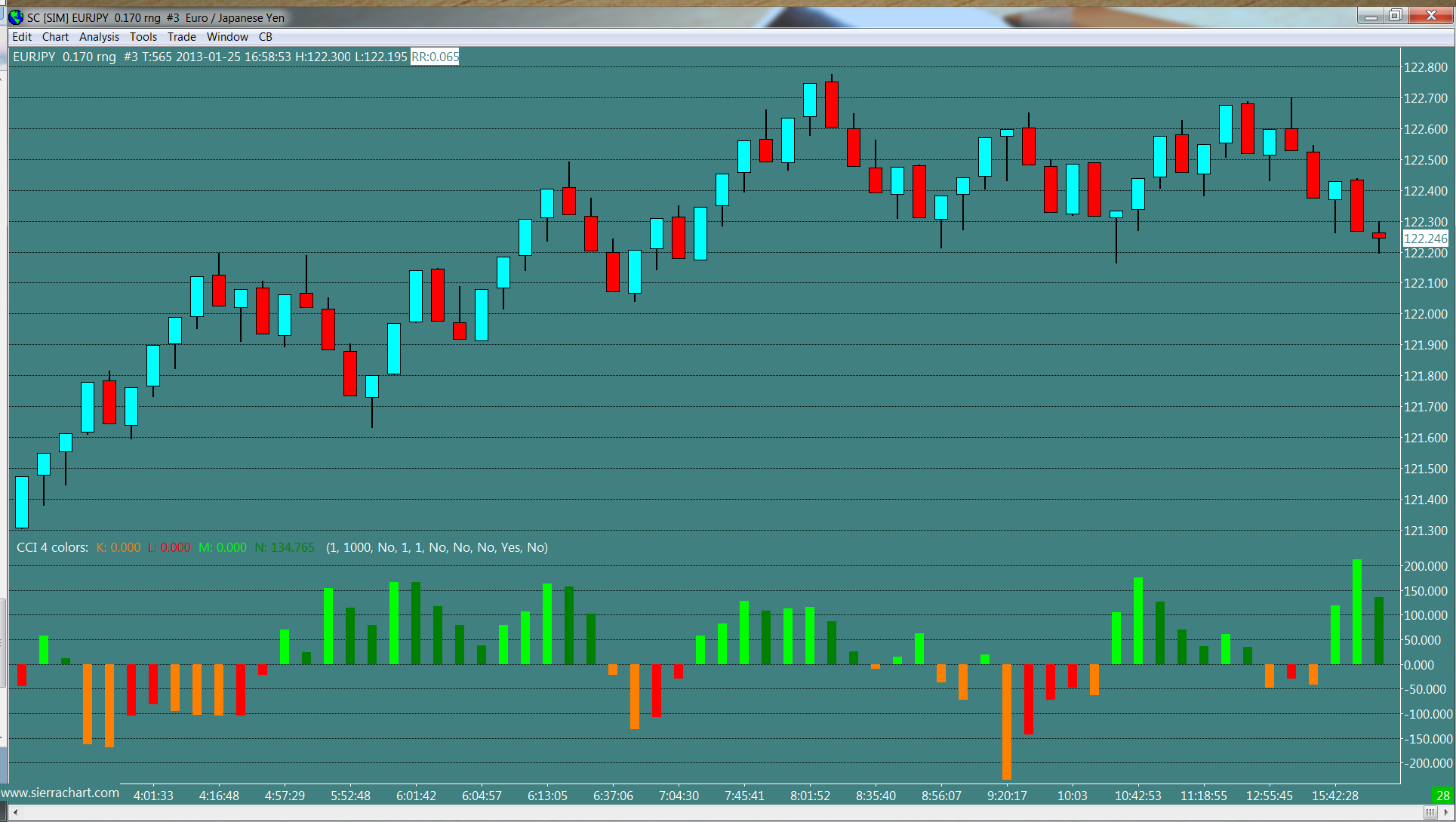Click the restore window button in title bar
Image resolution: width=1456 pixels, height=822 pixels.
[x=1395, y=16]
